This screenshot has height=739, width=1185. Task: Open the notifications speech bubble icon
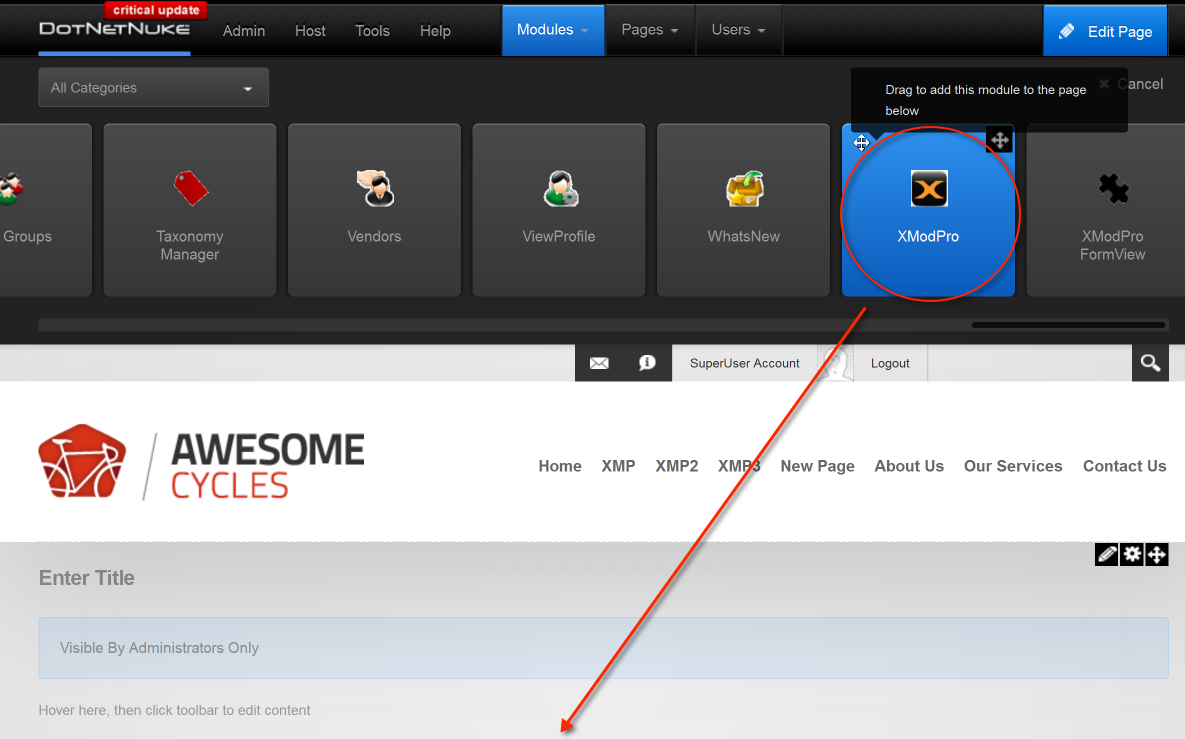click(x=647, y=363)
